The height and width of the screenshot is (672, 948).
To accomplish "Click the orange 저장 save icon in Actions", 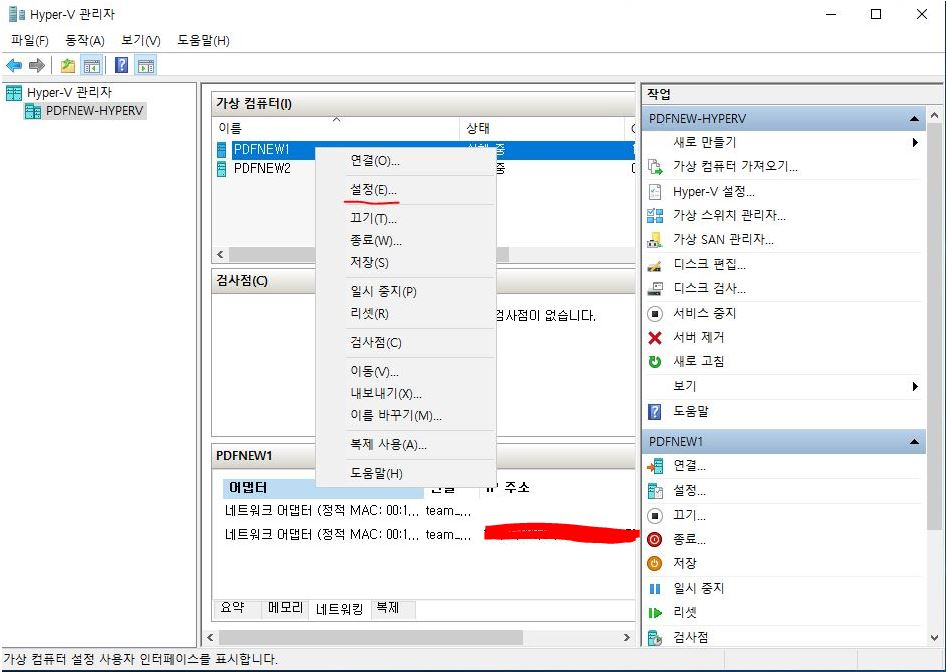I will (x=655, y=564).
